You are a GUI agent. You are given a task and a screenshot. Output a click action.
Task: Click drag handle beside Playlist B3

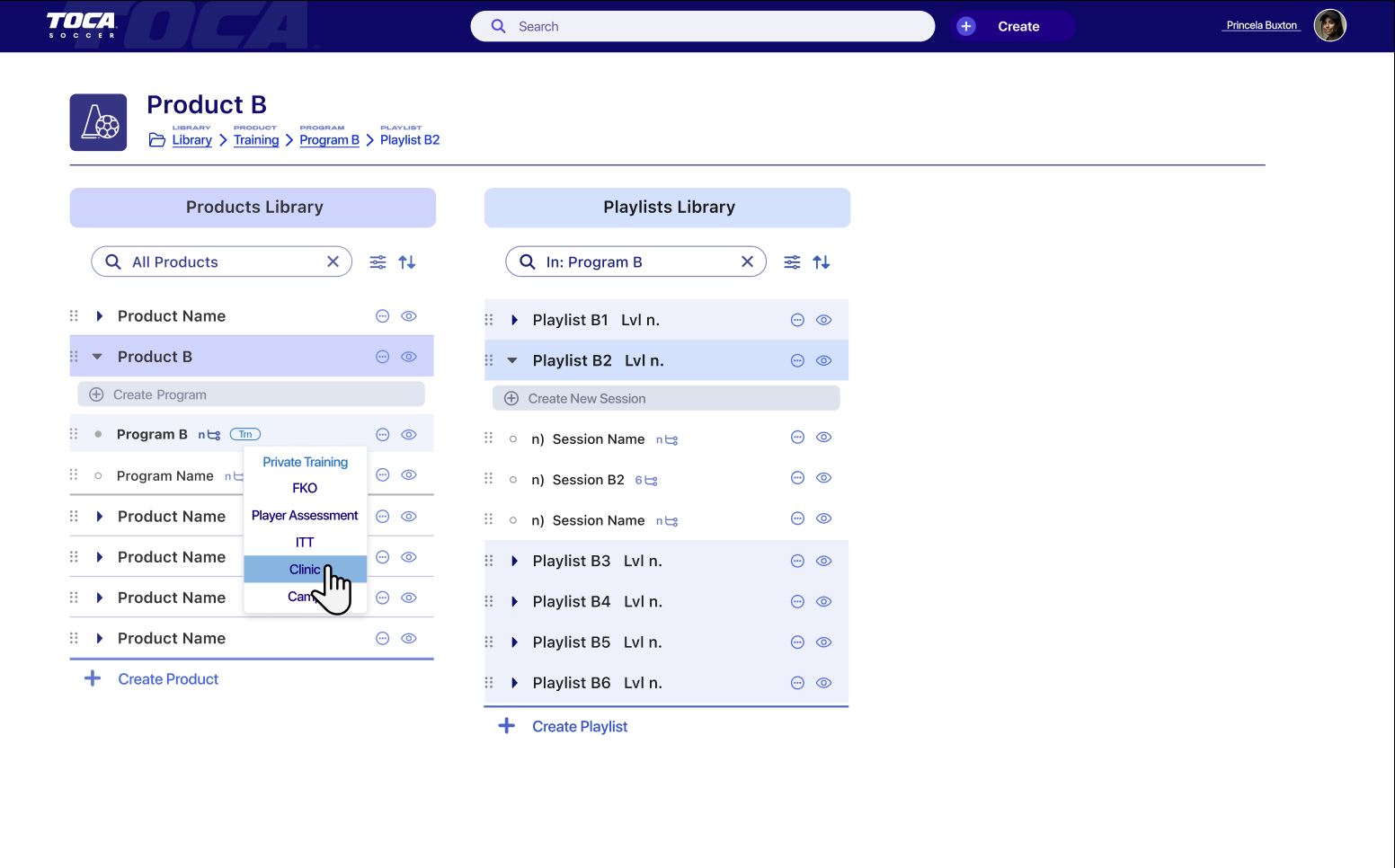coord(489,561)
